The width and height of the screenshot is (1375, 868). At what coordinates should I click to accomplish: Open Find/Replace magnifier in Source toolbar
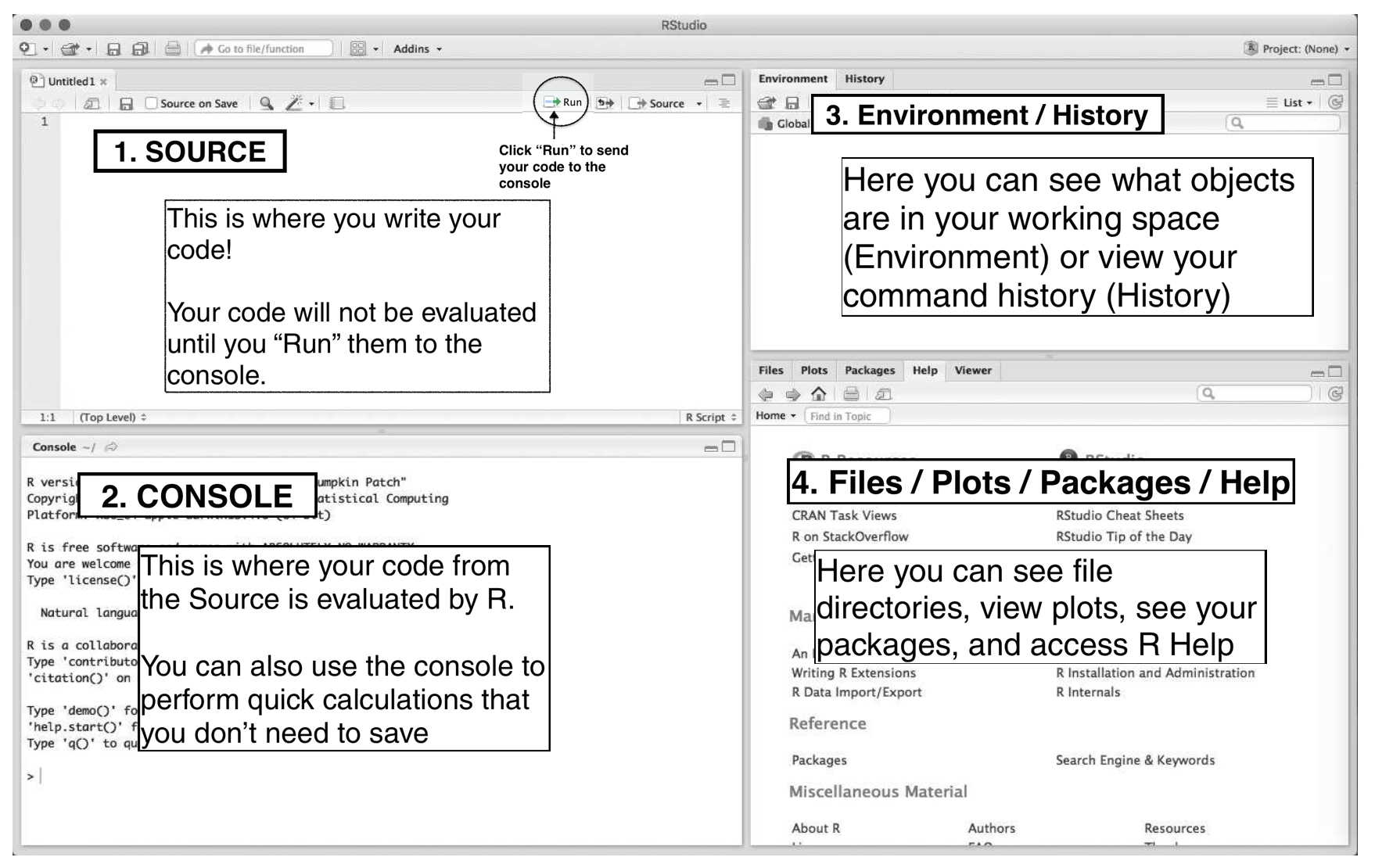tap(267, 103)
